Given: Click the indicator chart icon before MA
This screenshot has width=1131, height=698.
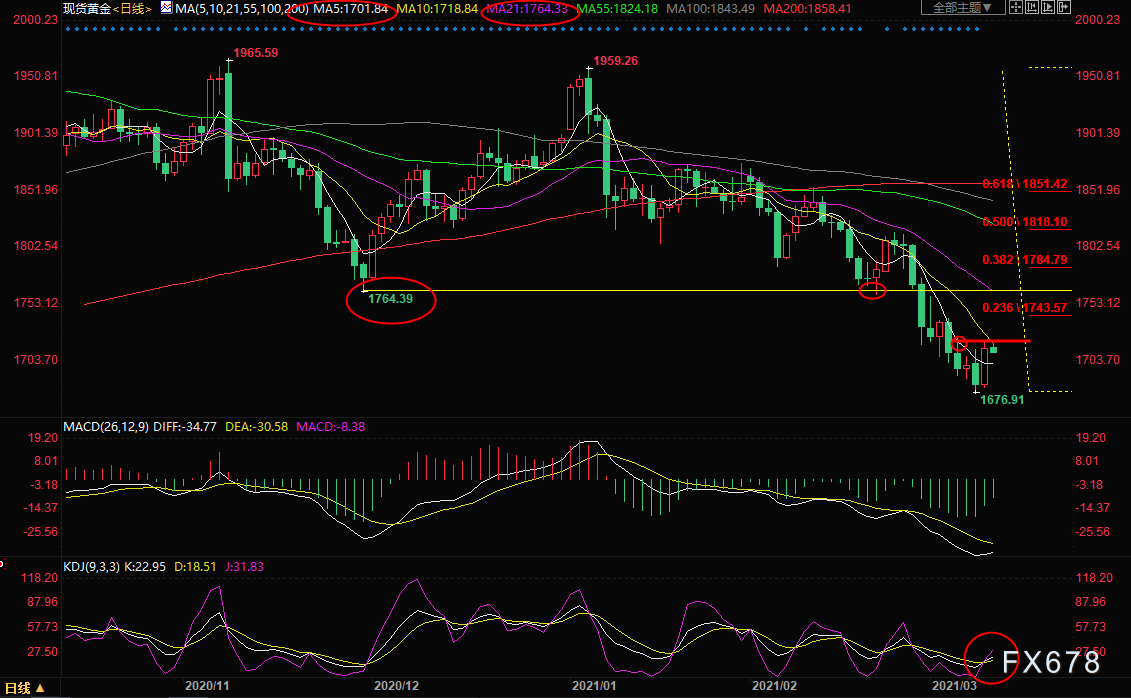Looking at the screenshot, I should [x=167, y=8].
